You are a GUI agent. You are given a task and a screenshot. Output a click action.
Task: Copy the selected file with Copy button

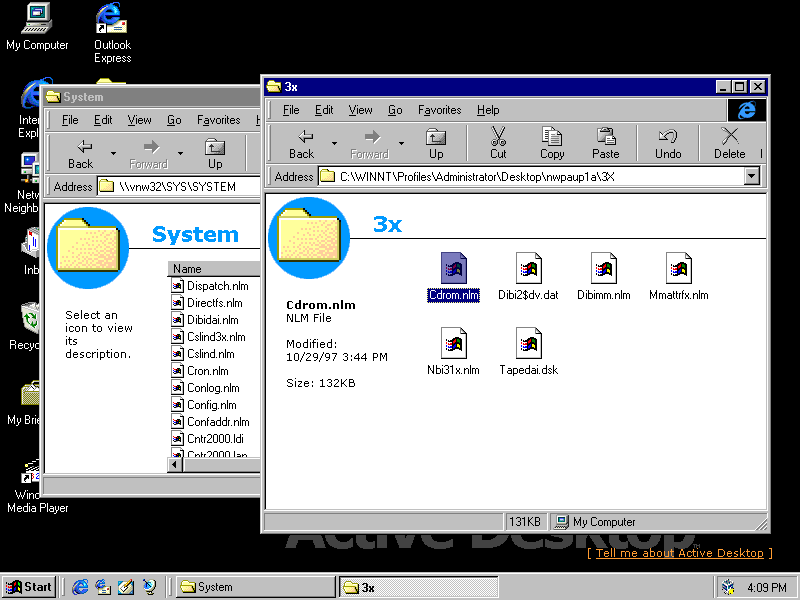(x=552, y=144)
